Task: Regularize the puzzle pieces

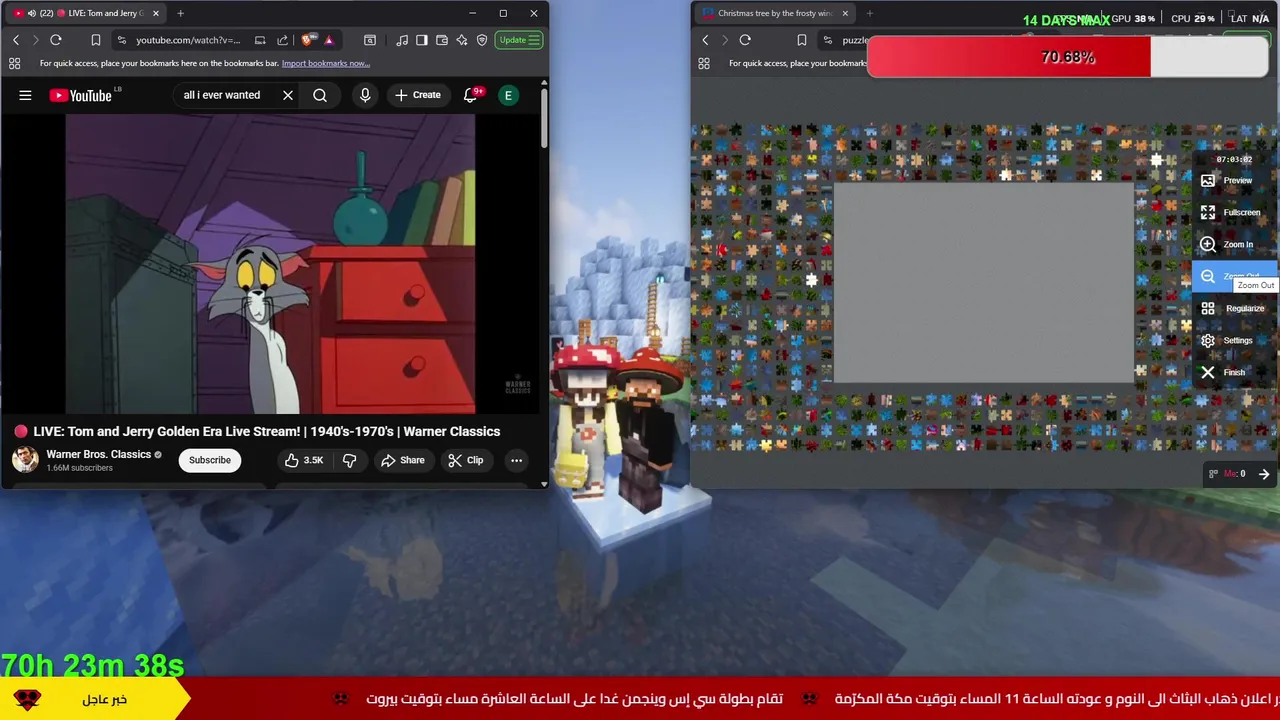Action: (x=1235, y=308)
